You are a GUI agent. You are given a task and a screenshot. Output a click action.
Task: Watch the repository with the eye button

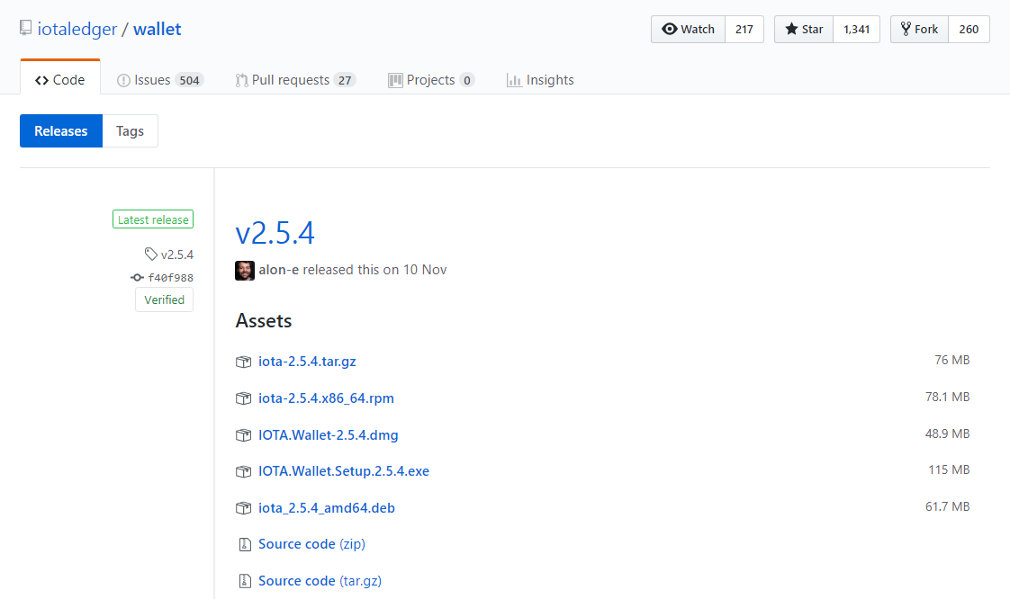click(x=688, y=29)
